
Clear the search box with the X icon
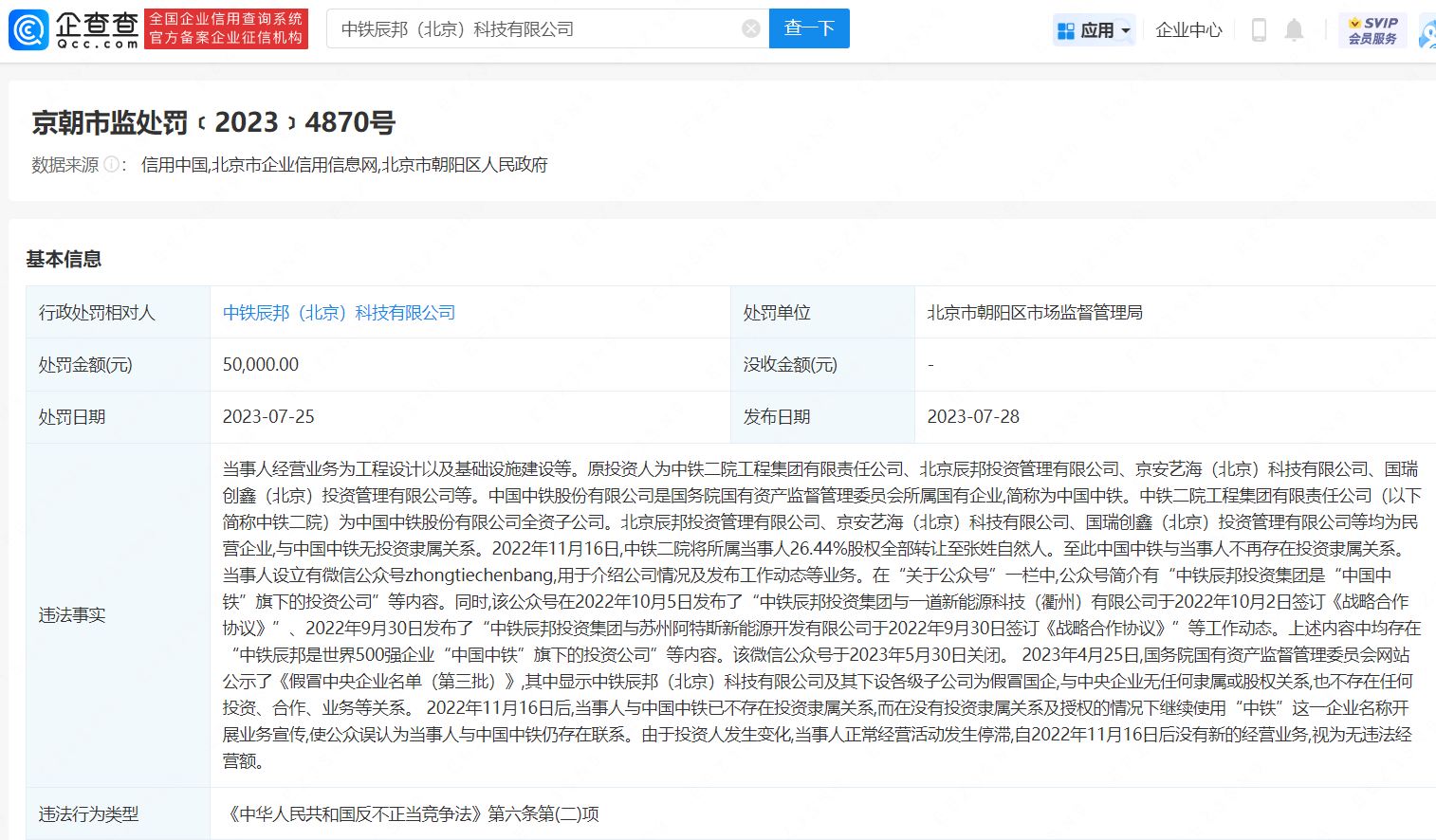751,28
